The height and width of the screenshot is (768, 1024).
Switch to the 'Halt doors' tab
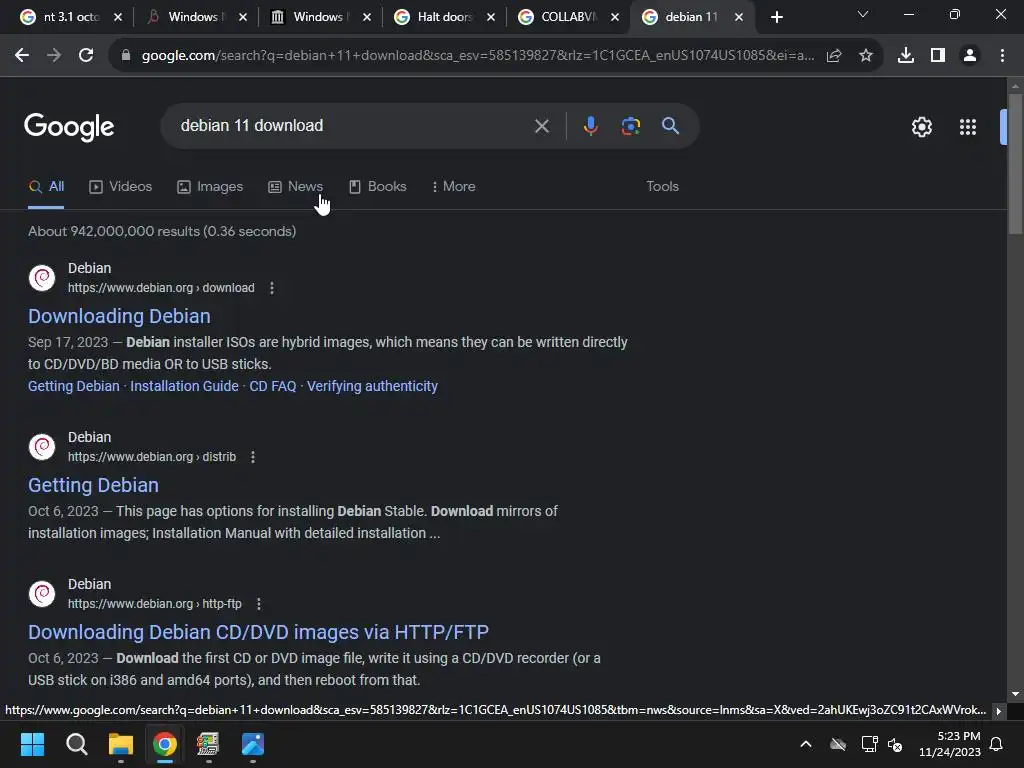[445, 17]
